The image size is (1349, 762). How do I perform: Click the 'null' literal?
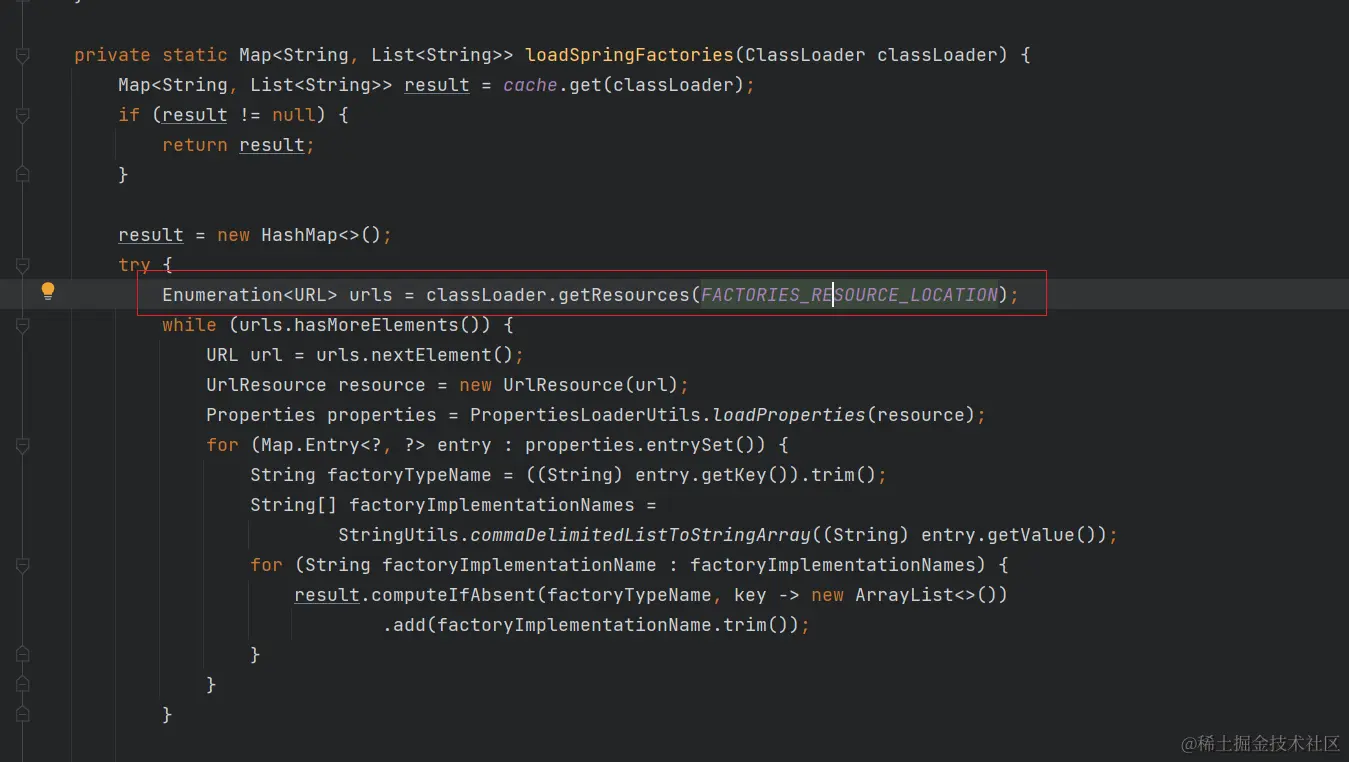pos(294,115)
